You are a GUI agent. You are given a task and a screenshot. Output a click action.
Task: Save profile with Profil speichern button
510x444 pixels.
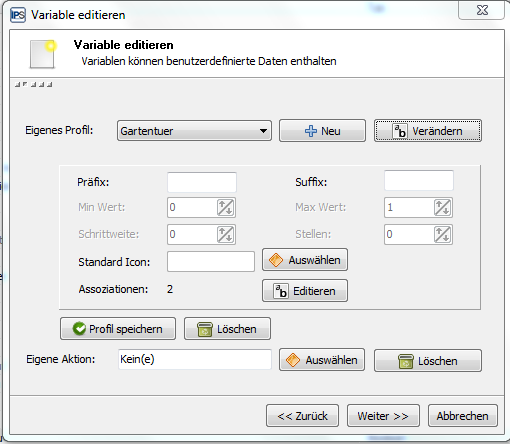coord(118,329)
